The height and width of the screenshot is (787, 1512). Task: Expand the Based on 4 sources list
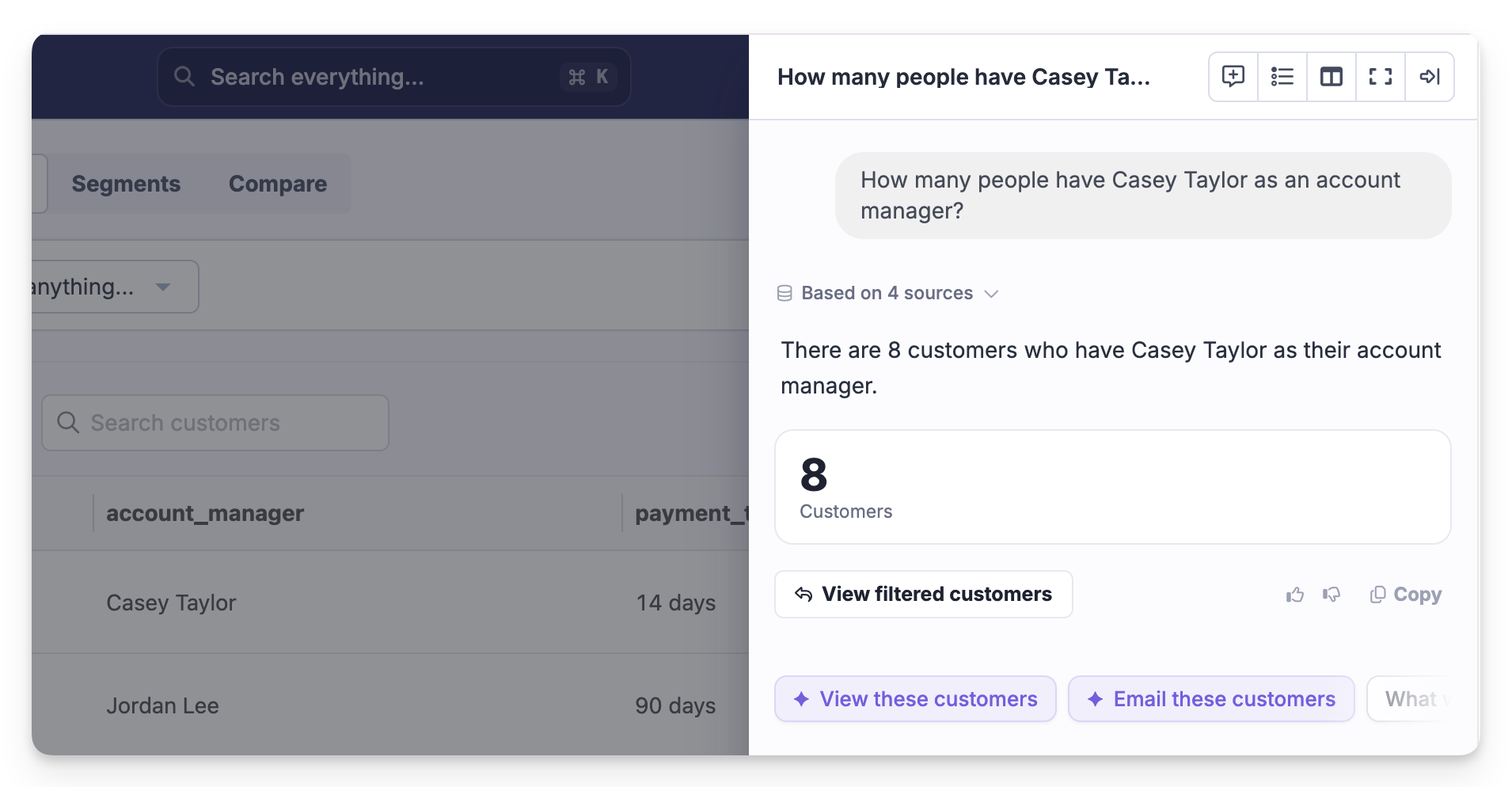tap(887, 294)
